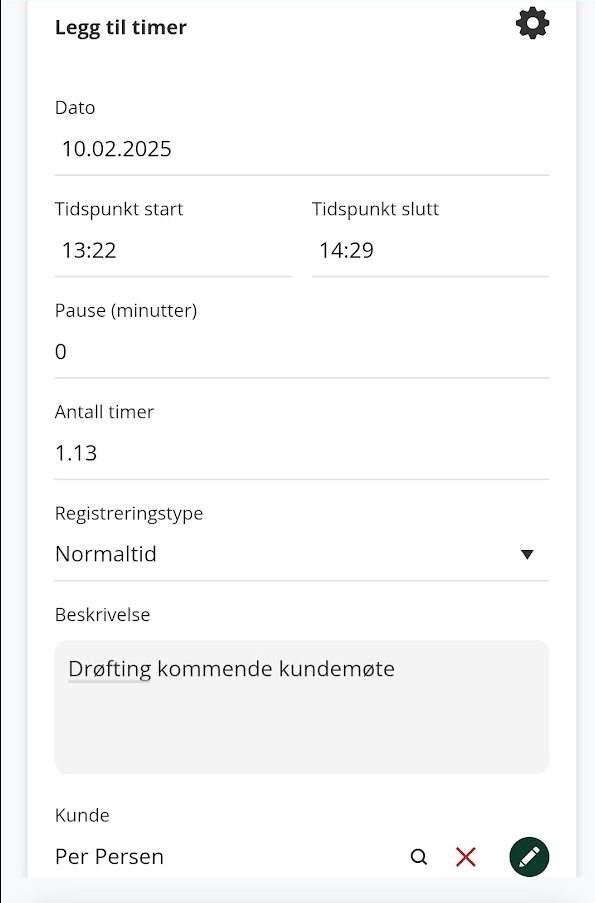Click the Pause (minutter) input
This screenshot has width=595, height=903.
302,352
